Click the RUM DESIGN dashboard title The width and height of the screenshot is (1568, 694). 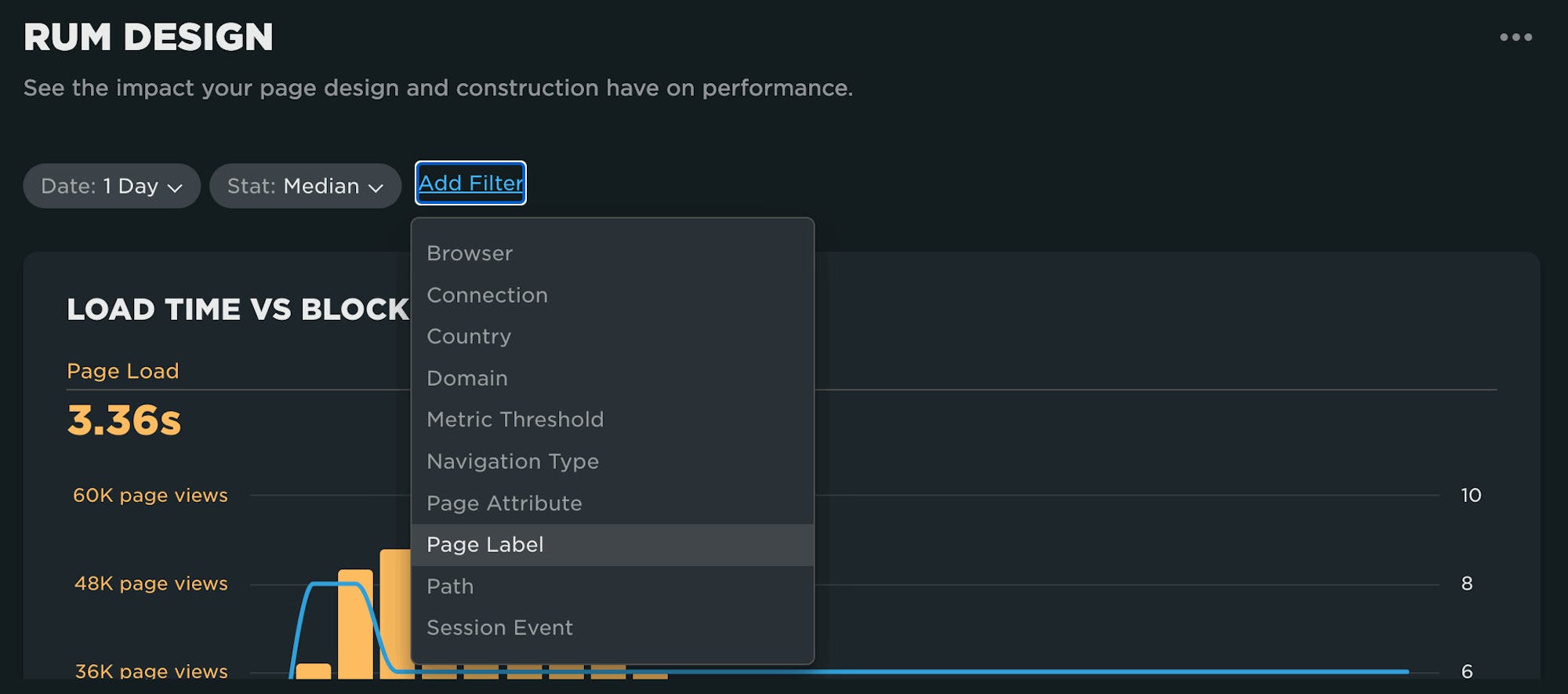click(x=148, y=36)
